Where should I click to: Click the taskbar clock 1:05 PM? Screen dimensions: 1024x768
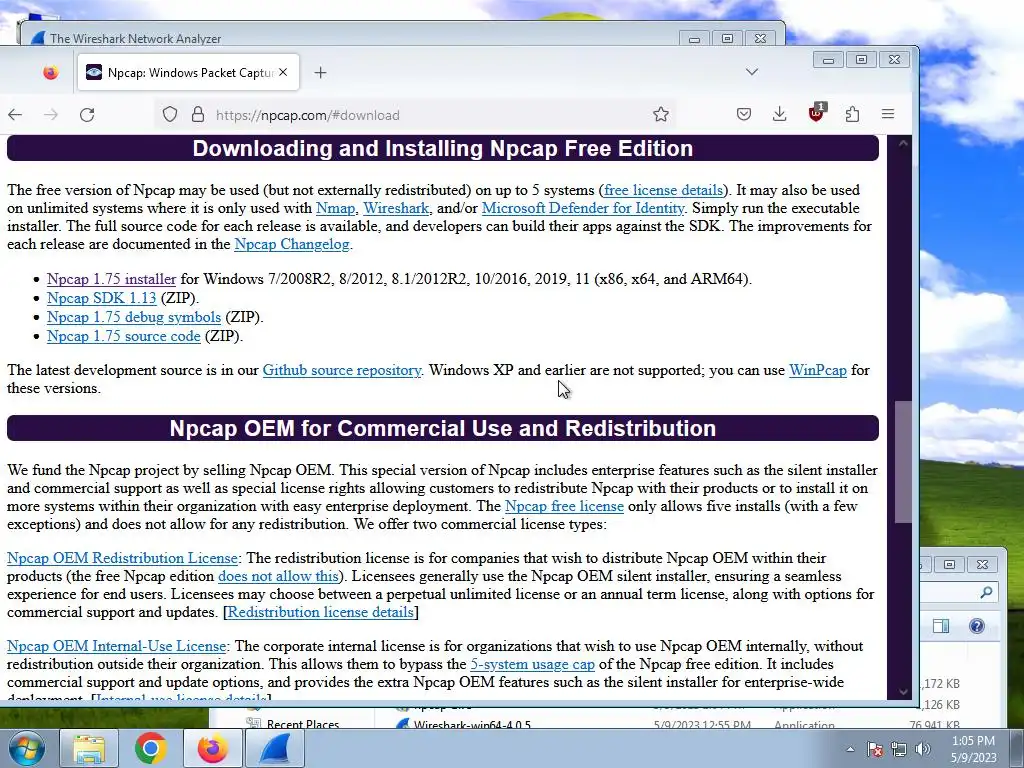coord(973,749)
